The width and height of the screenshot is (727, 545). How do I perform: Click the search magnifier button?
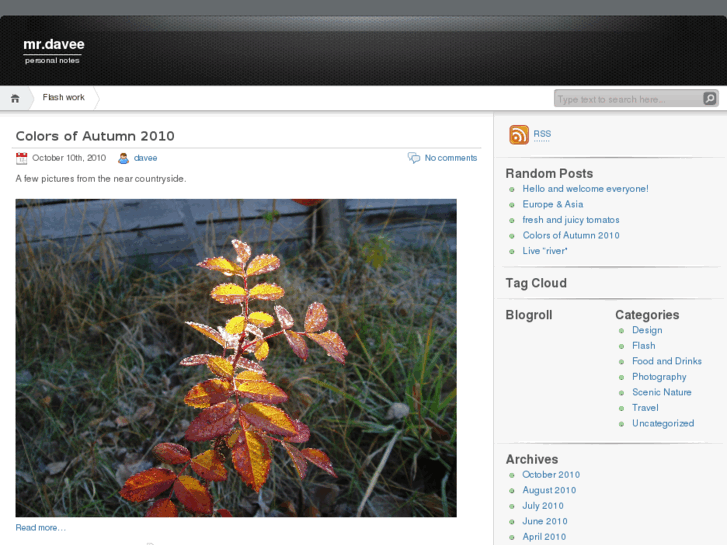(x=710, y=98)
